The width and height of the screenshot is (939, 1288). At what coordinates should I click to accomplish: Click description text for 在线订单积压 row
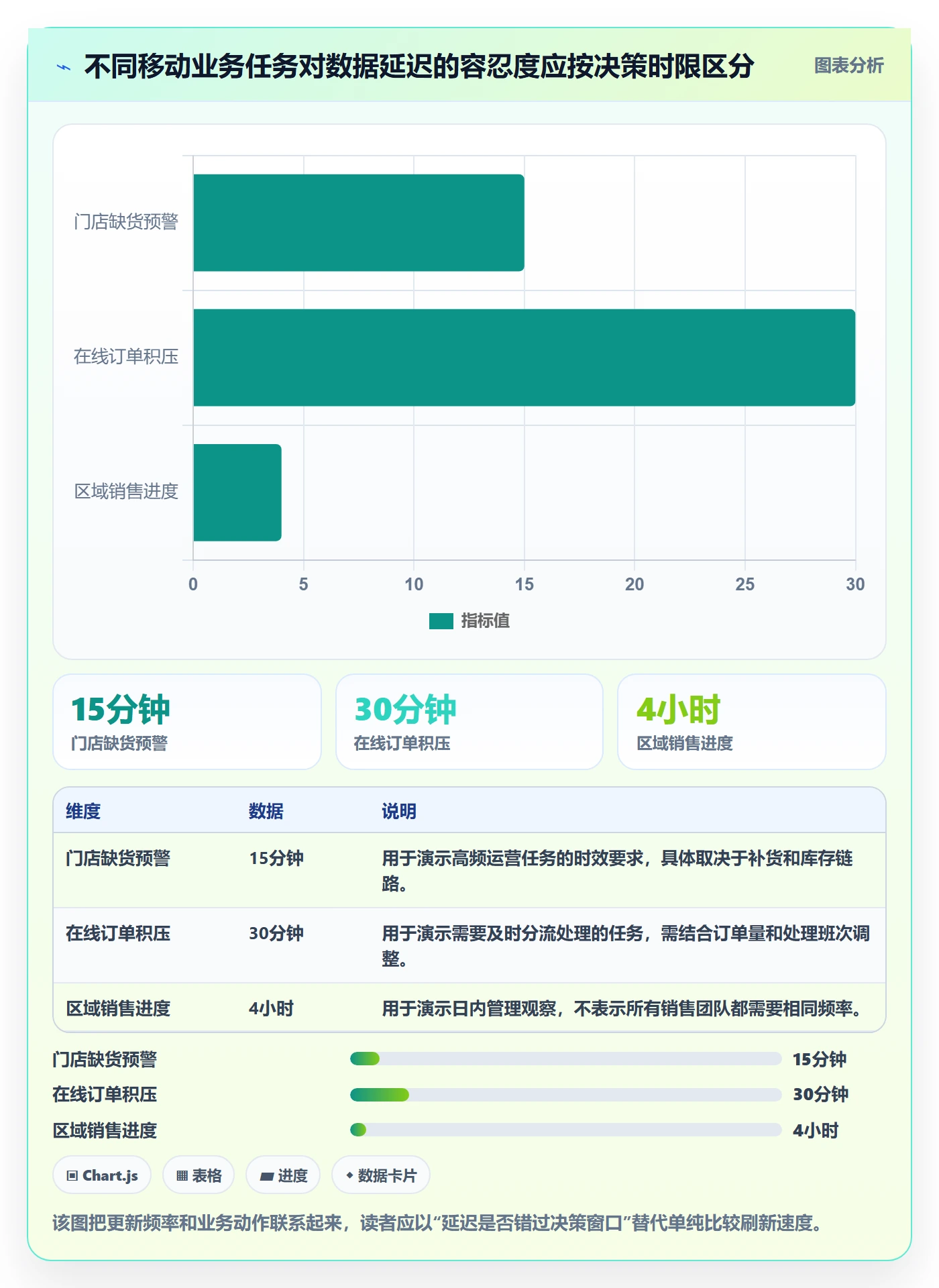click(626, 946)
